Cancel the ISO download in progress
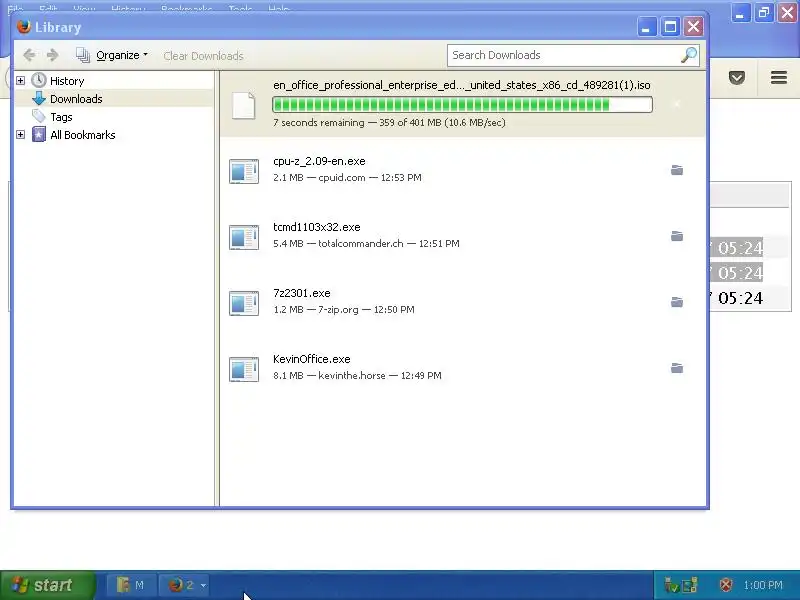Image resolution: width=800 pixels, height=600 pixels. tap(677, 104)
